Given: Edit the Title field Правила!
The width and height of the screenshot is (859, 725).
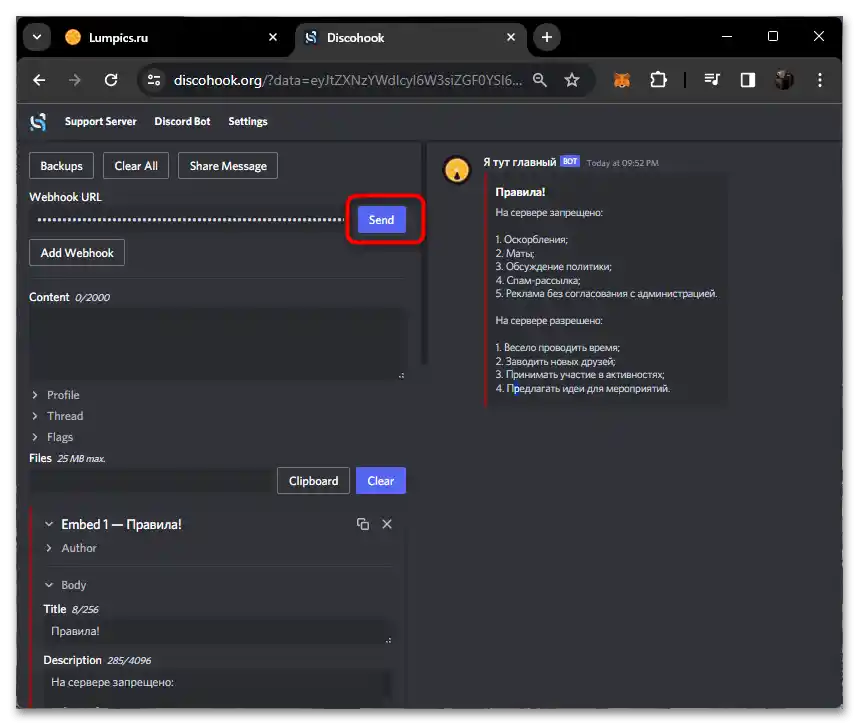Looking at the screenshot, I should 218,631.
